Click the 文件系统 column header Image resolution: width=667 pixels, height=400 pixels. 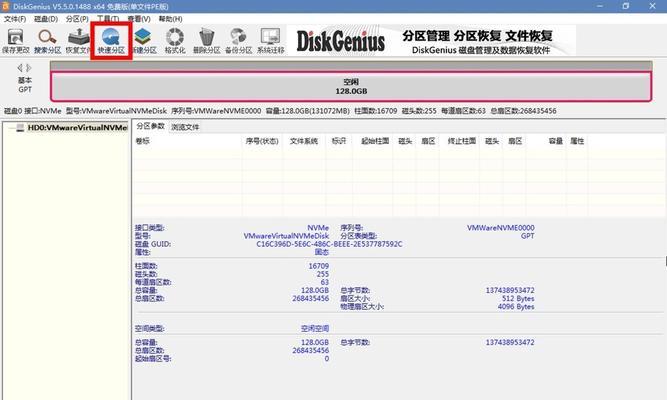click(x=304, y=141)
